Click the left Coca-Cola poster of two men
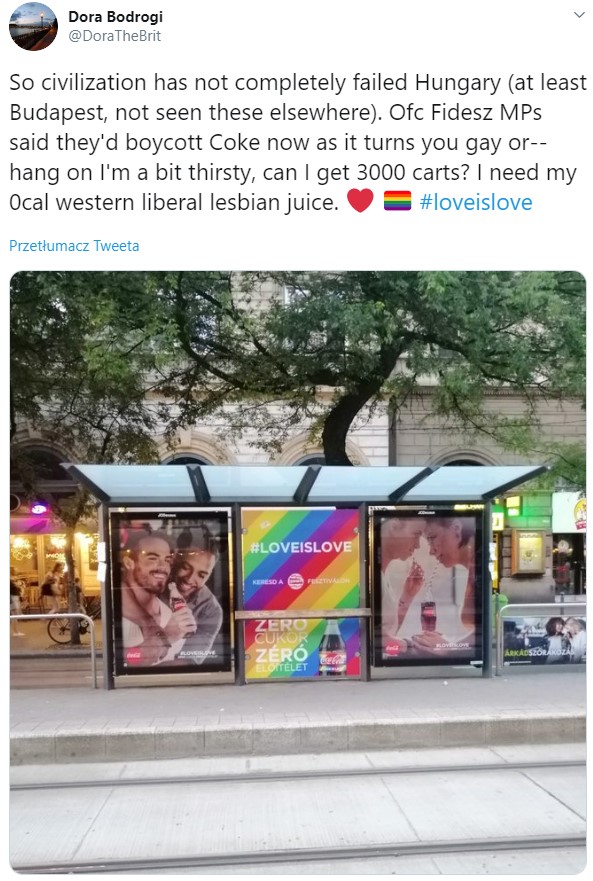593x881 pixels. (170, 591)
